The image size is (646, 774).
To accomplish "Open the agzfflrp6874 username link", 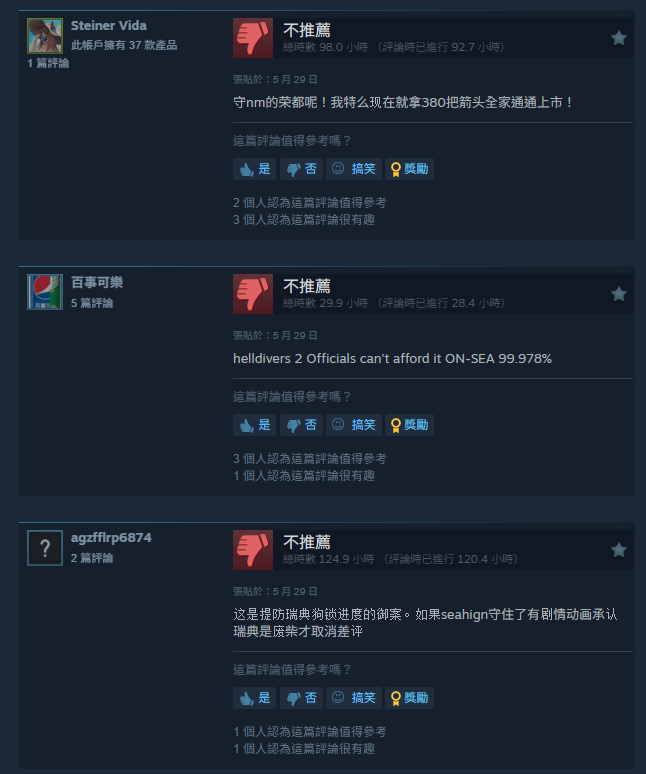I will click(x=111, y=538).
